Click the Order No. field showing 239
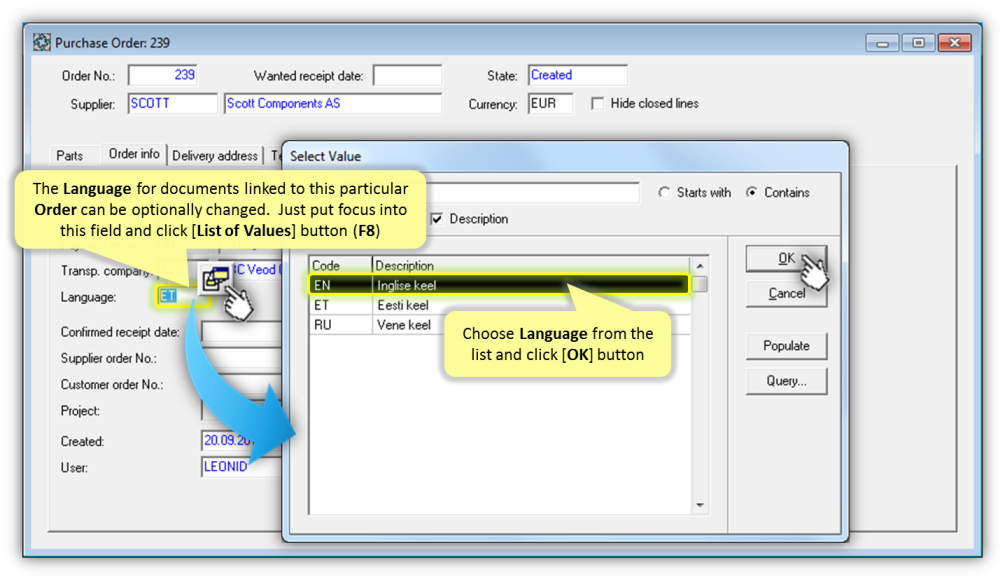 [x=163, y=75]
